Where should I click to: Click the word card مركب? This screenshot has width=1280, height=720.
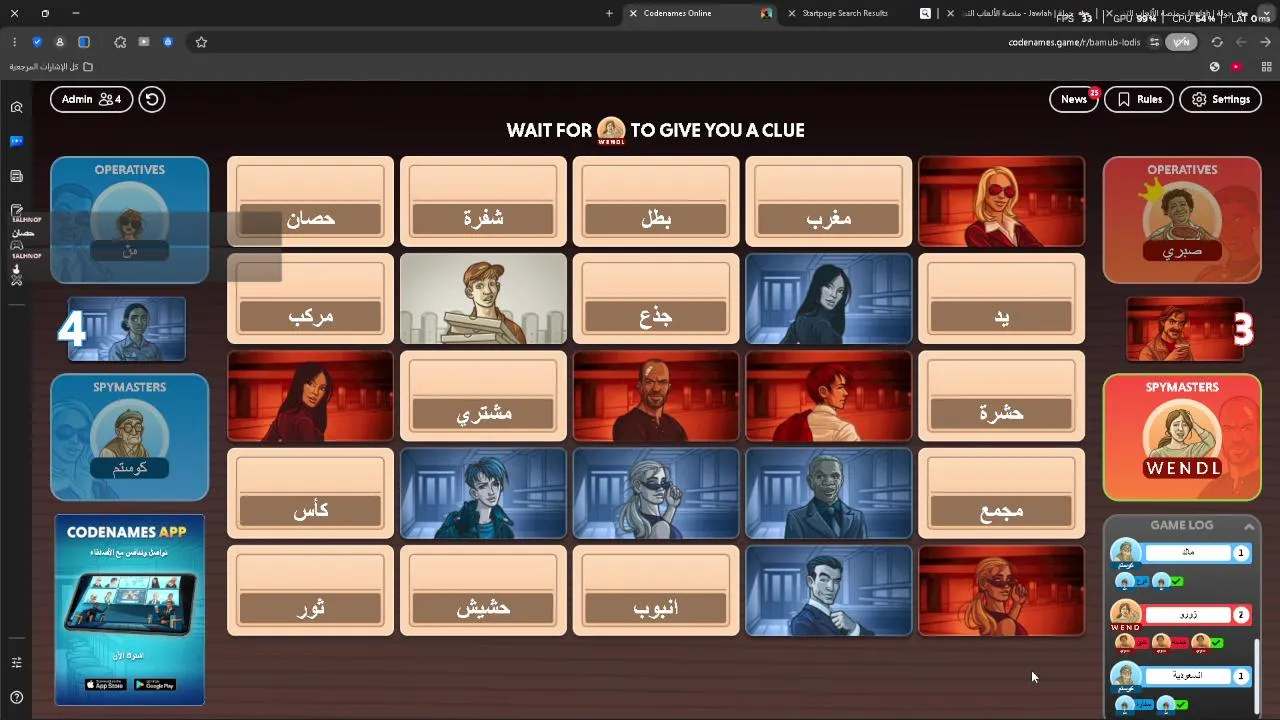(310, 298)
